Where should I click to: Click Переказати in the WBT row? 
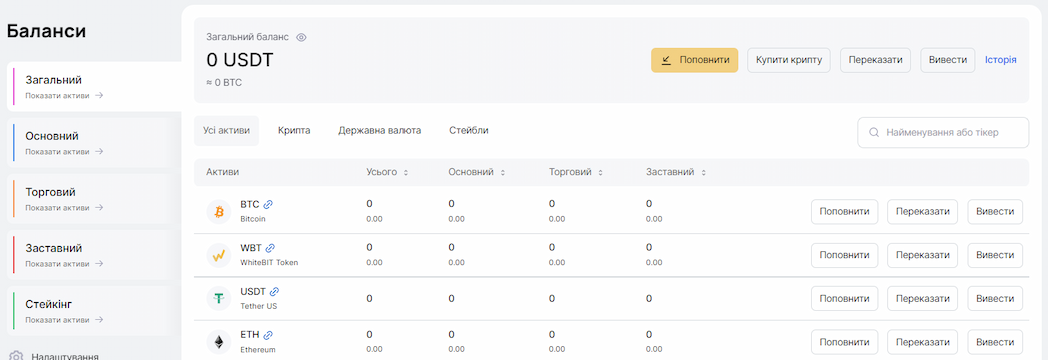(x=922, y=255)
